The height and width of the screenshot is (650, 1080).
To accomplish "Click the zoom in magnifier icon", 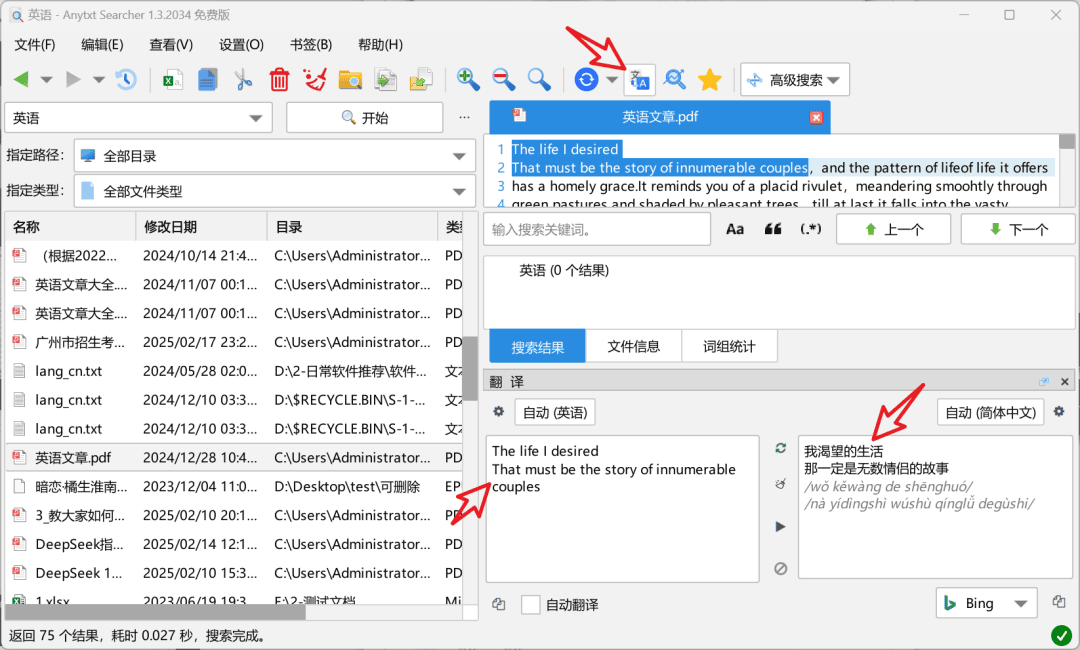I will pyautogui.click(x=468, y=80).
